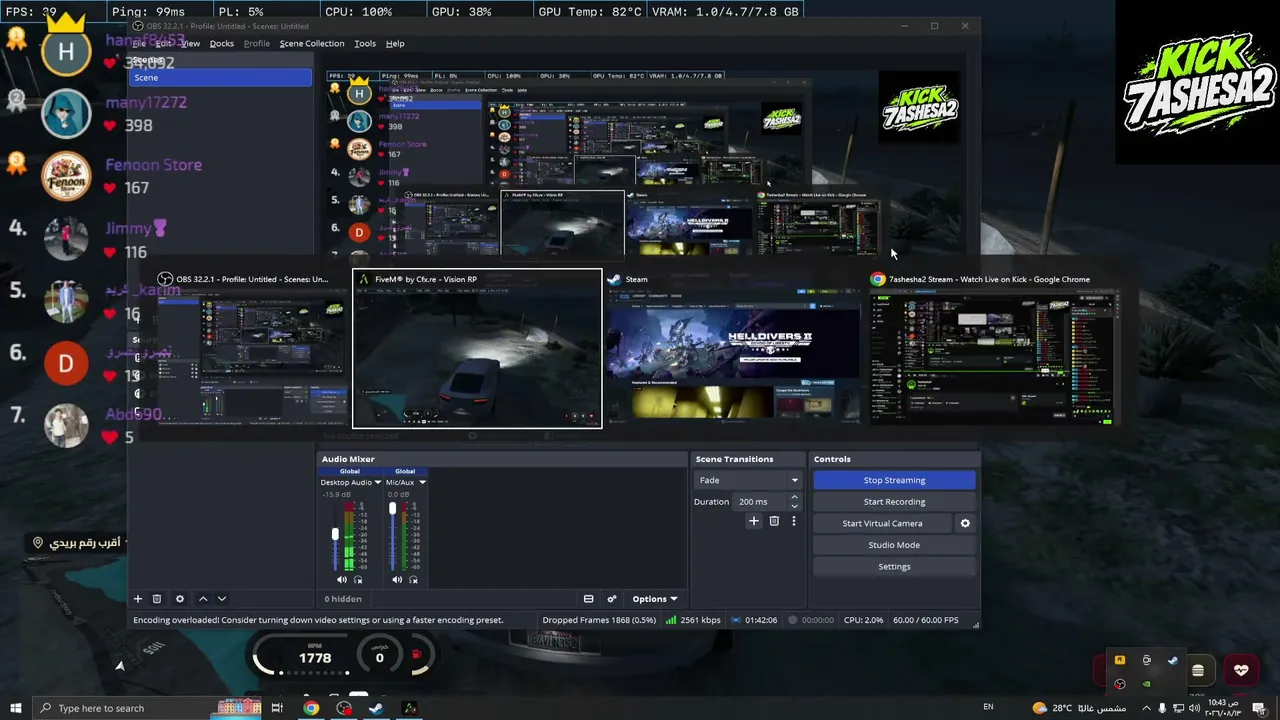Adjust the Desktop Audio volume slider
The width and height of the screenshot is (1280, 720).
pos(335,536)
